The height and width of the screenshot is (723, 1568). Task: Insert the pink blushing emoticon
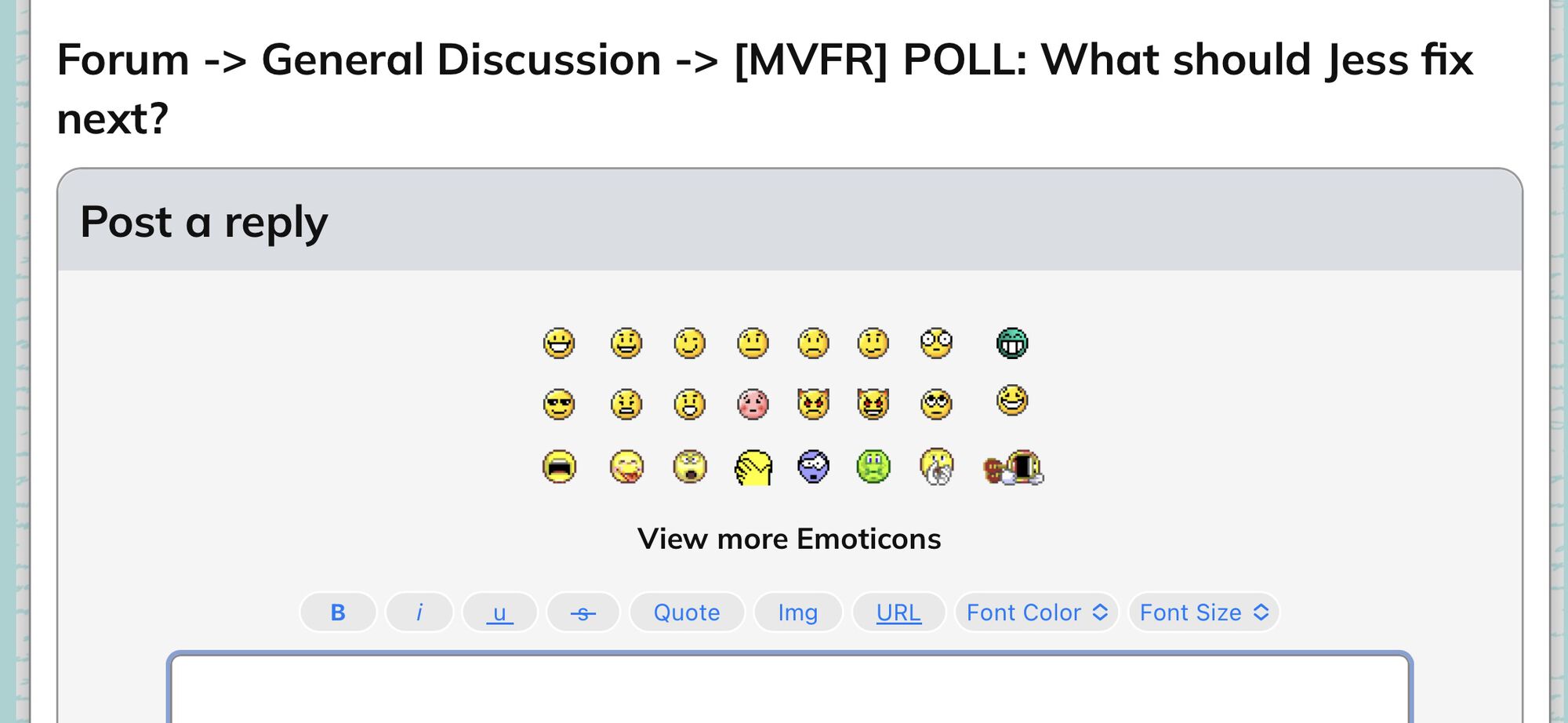click(x=753, y=405)
